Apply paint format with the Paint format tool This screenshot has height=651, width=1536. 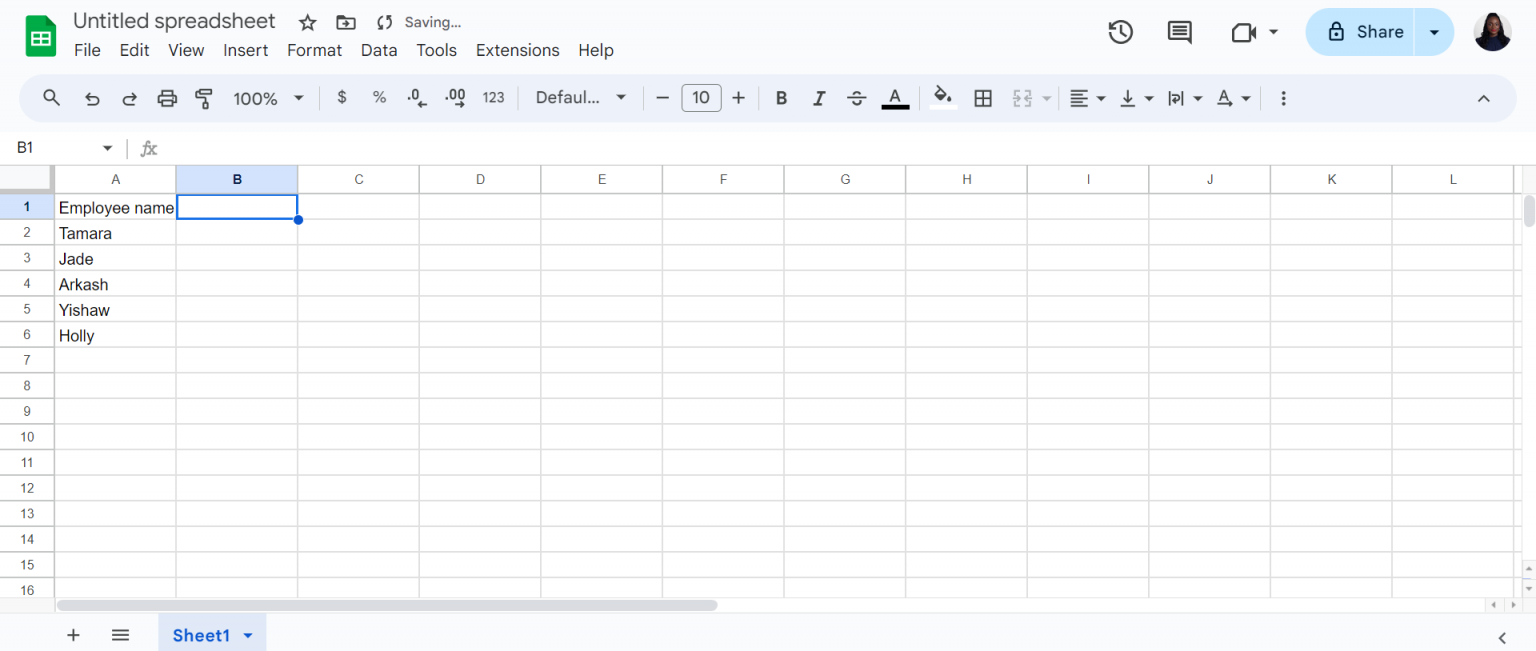[x=204, y=98]
